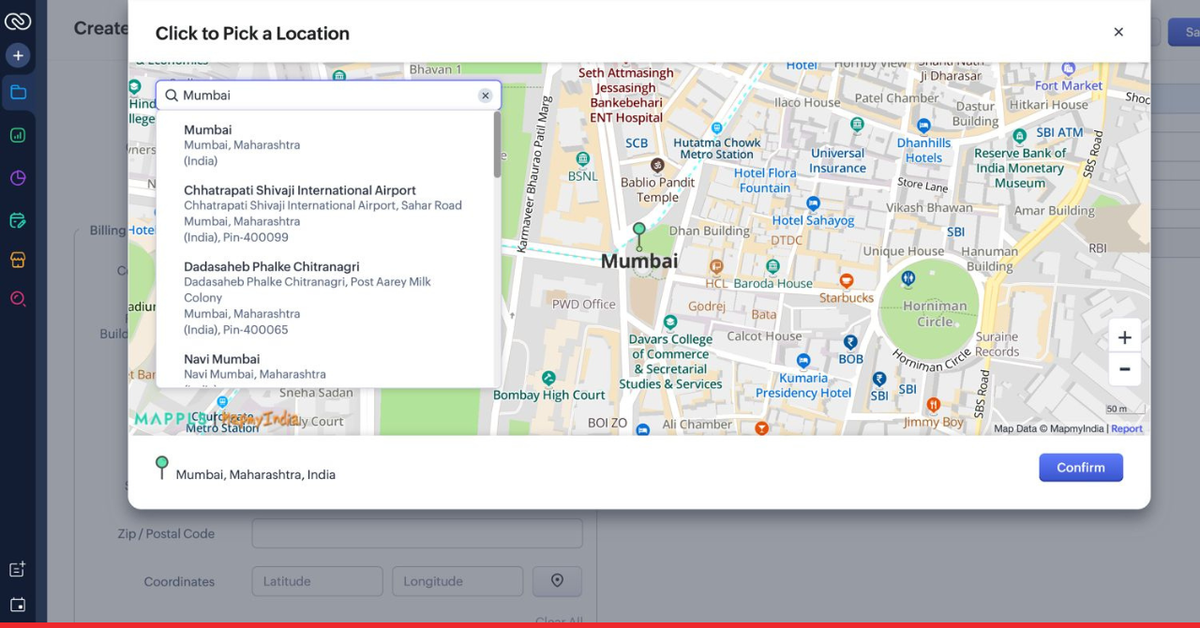This screenshot has width=1200, height=628.
Task: Select the folder icon in the left sidebar
Action: coord(18,92)
